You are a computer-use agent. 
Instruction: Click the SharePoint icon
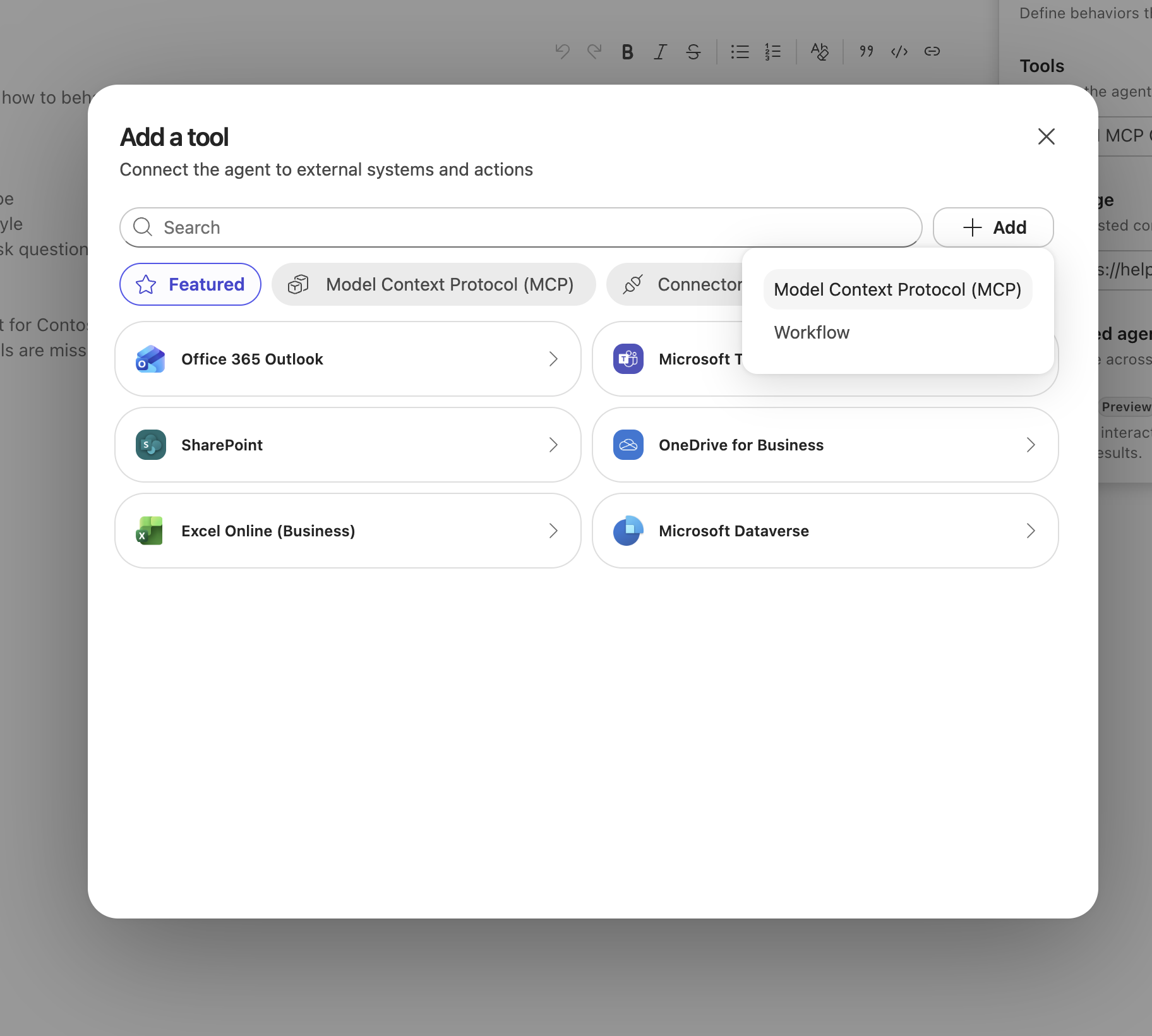[x=150, y=445]
